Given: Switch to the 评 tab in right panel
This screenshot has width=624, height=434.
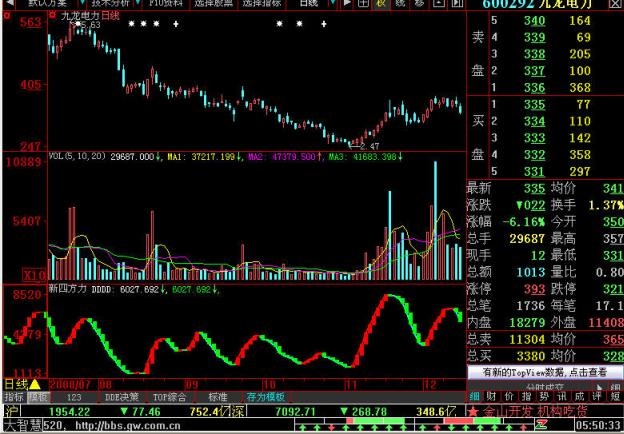Looking at the screenshot, I should pos(597,397).
